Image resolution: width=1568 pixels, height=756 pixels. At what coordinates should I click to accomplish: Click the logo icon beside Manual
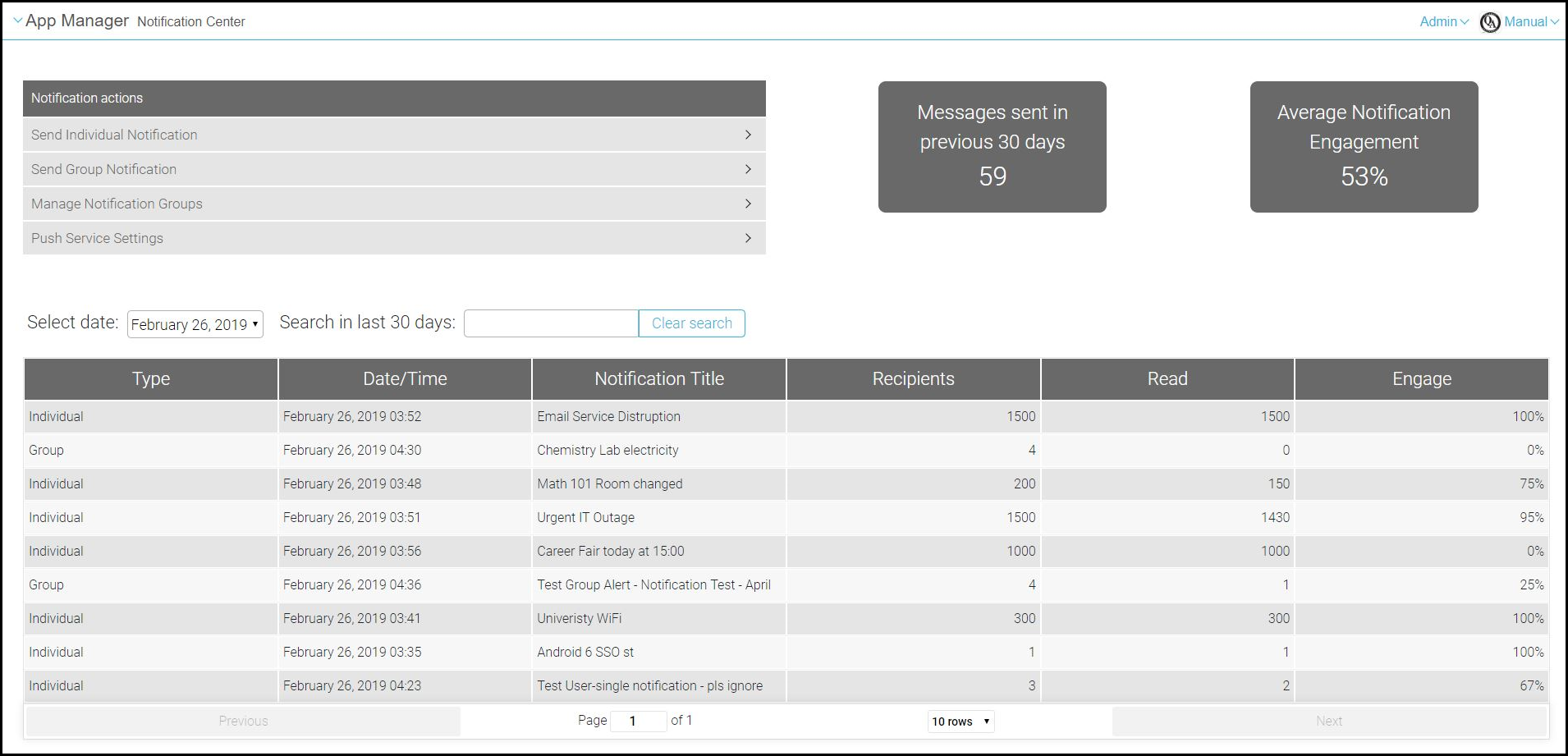[x=1490, y=22]
